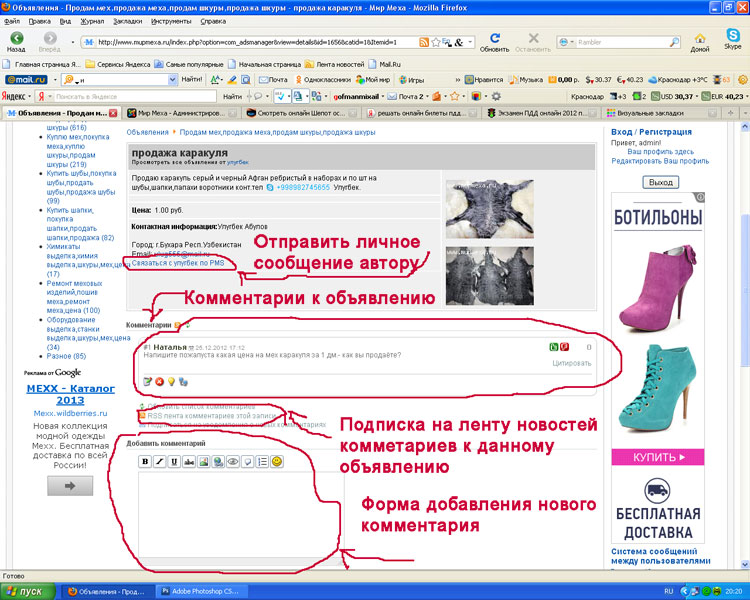Click the Разное (85) category link
Image resolution: width=750 pixels, height=600 pixels.
pos(66,356)
